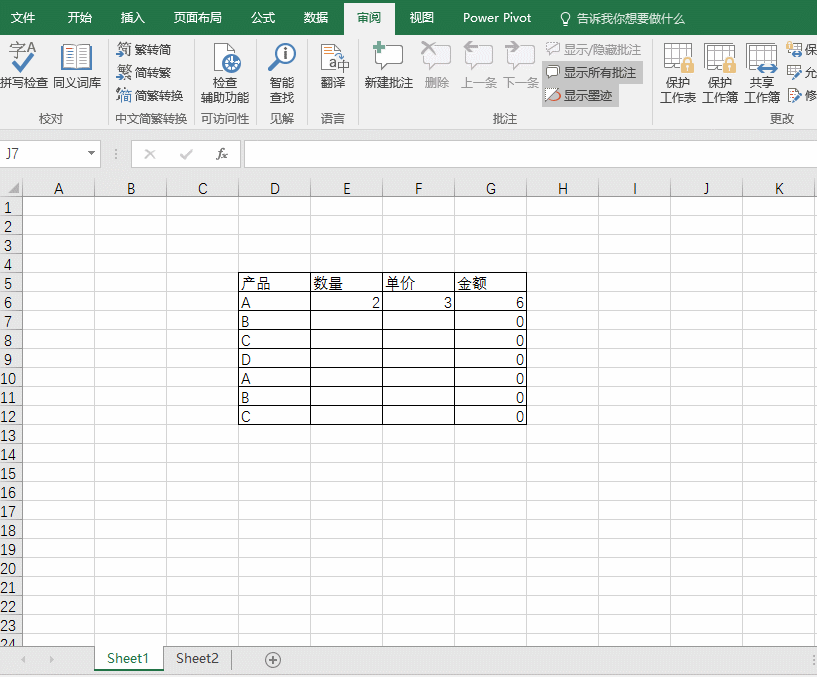Add a new sheet with plus button

coord(272,660)
